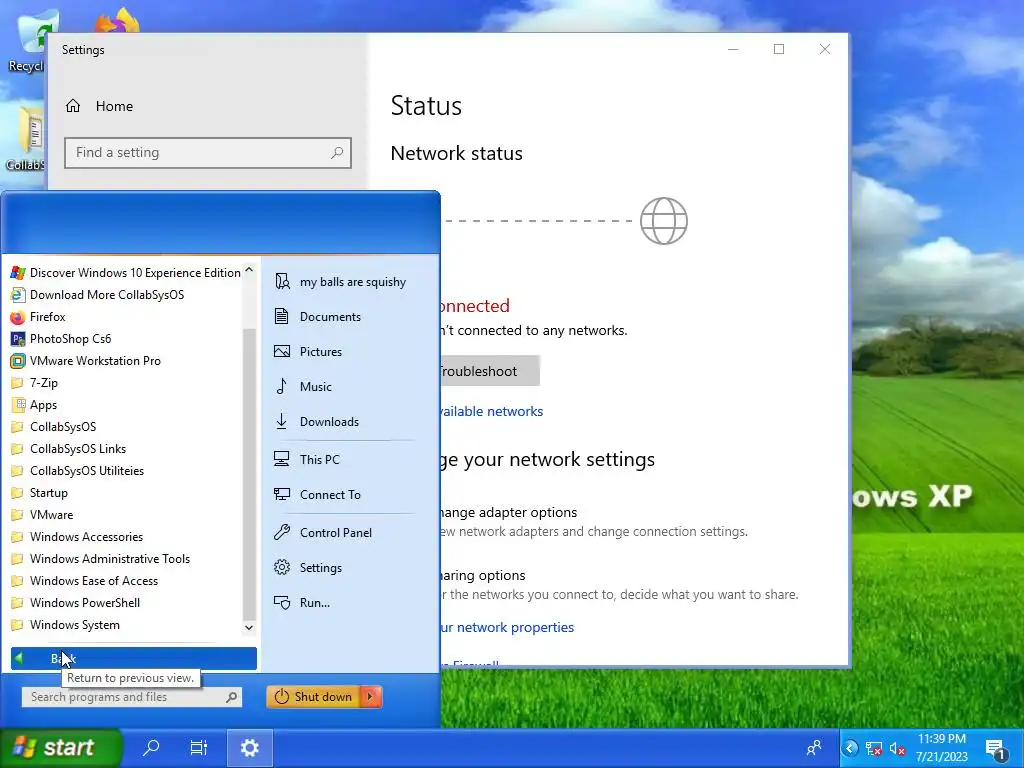Viewport: 1024px width, 768px height.
Task: Click network disconnected tray icon
Action: coord(874,749)
